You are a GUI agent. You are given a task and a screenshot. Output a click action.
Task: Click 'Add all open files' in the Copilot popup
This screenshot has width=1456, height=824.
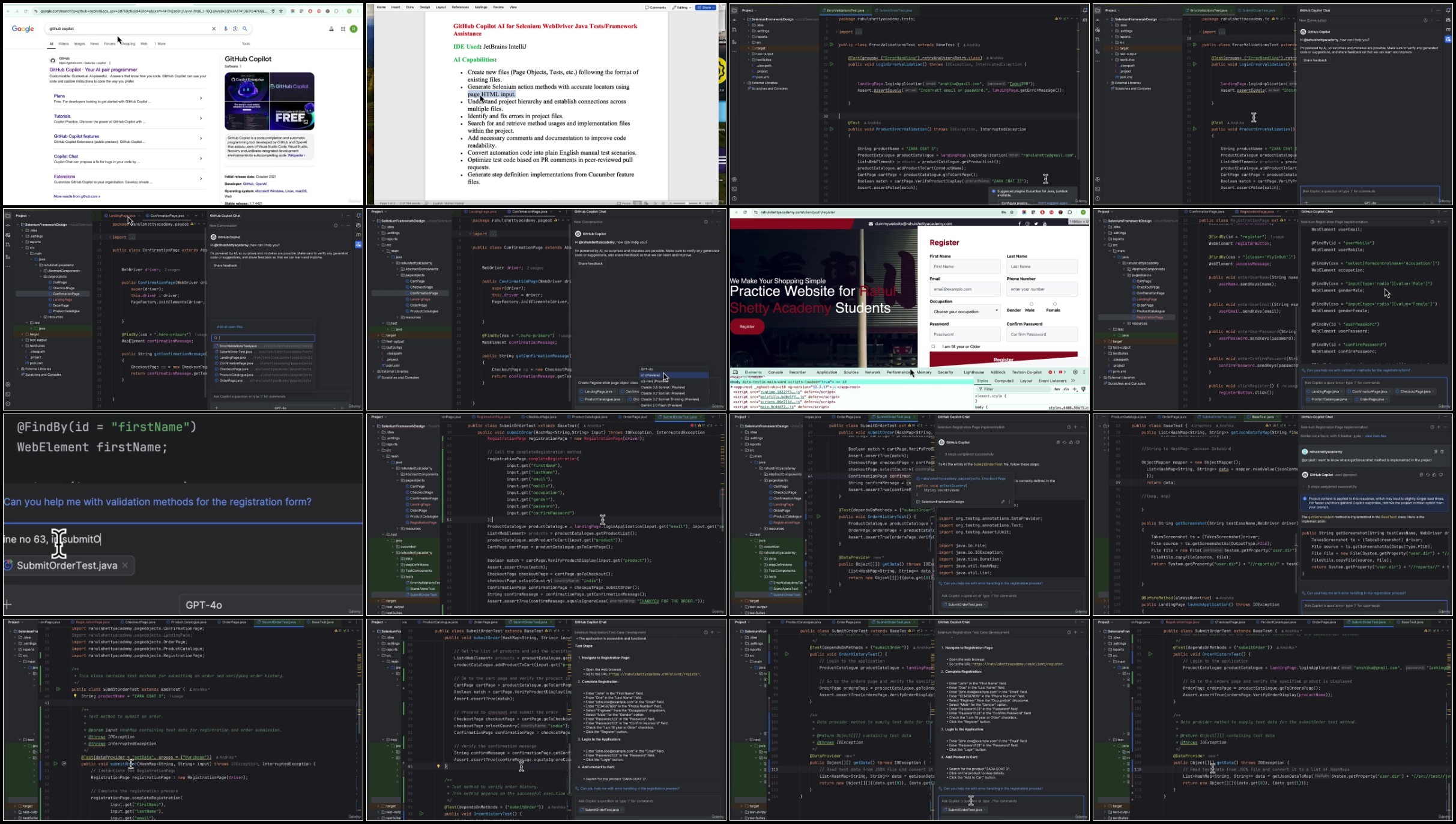click(230, 327)
